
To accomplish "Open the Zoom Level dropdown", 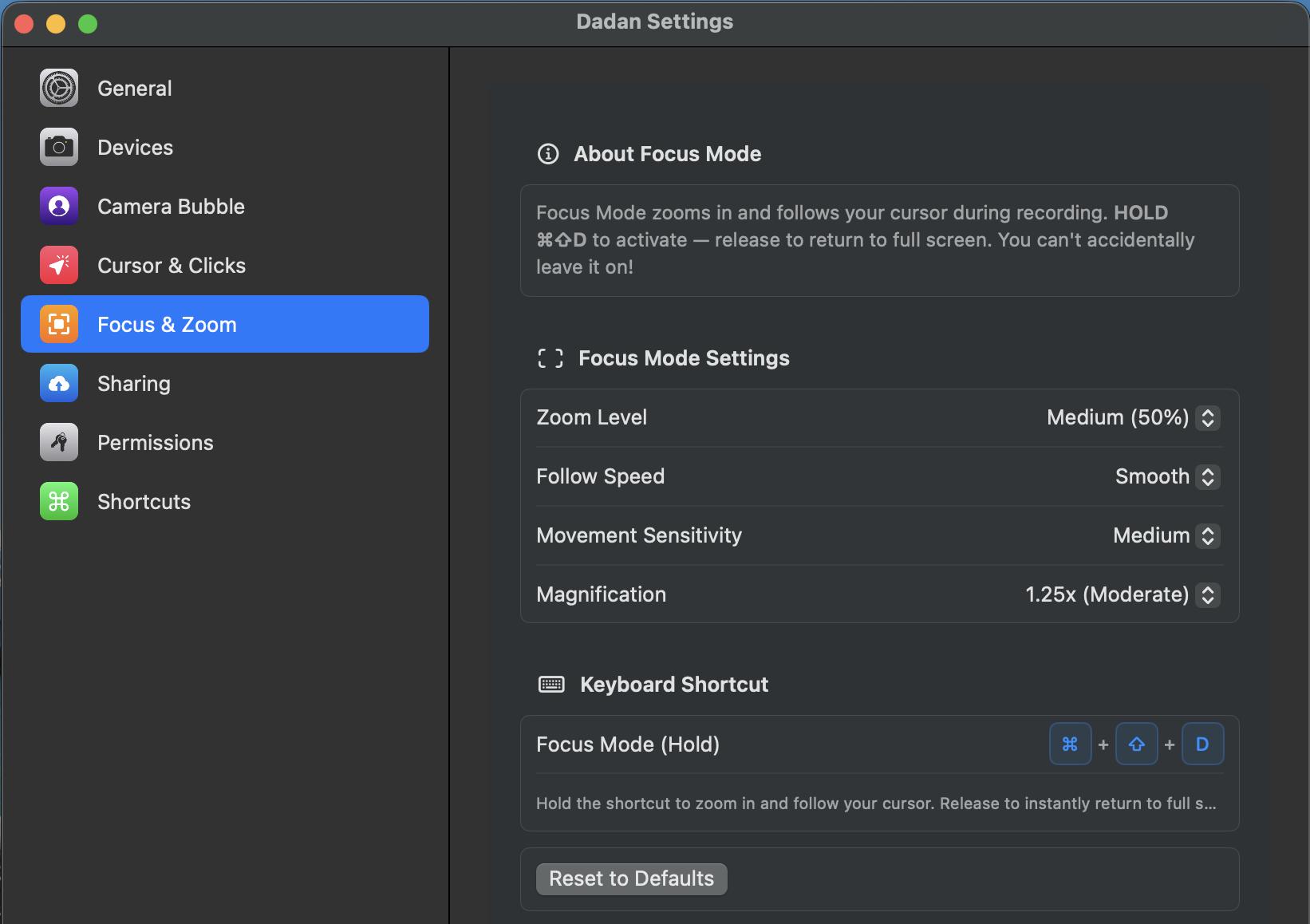I will (x=1209, y=417).
